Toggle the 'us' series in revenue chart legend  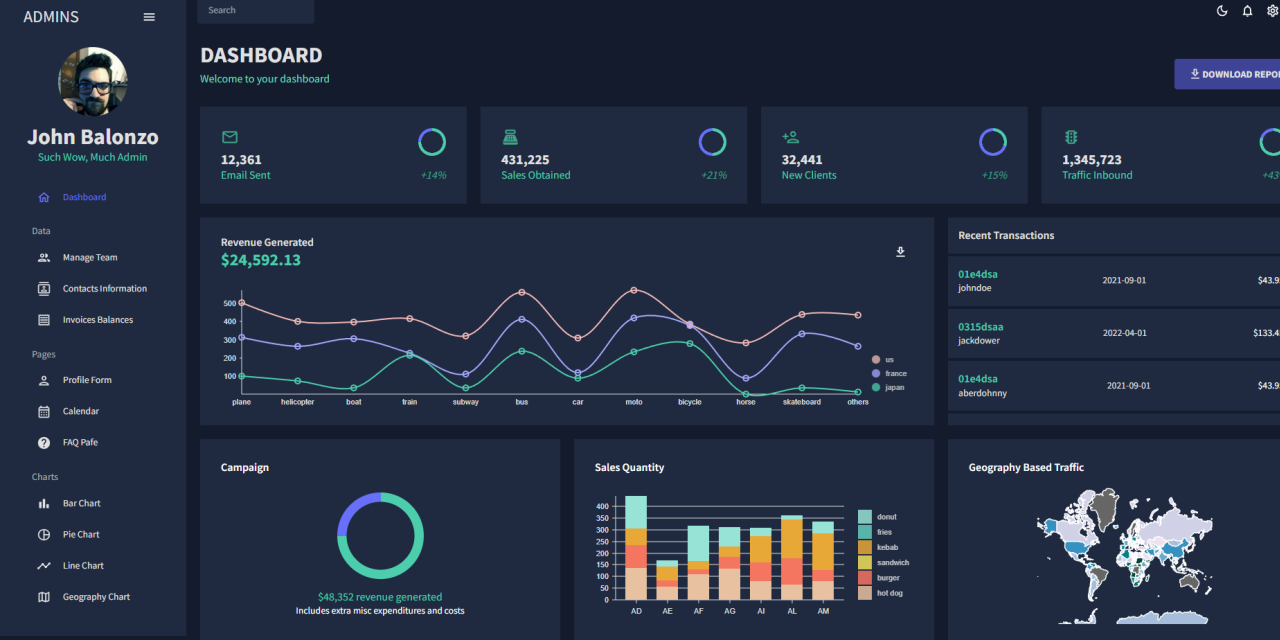885,360
